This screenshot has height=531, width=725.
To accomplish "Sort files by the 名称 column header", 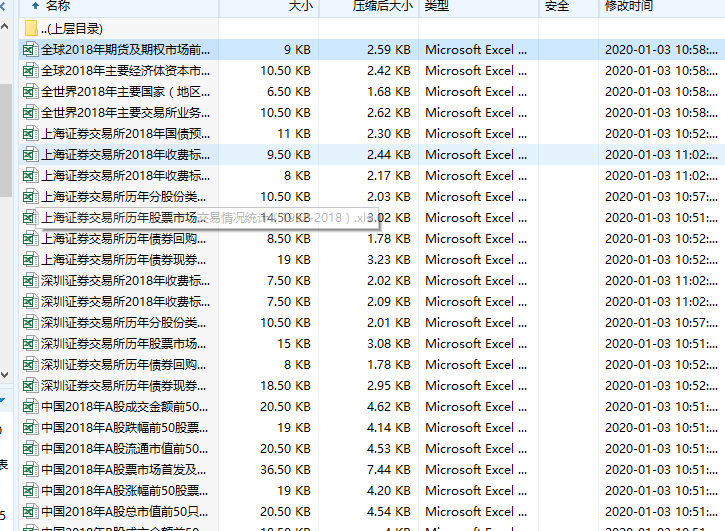I will (119, 6).
